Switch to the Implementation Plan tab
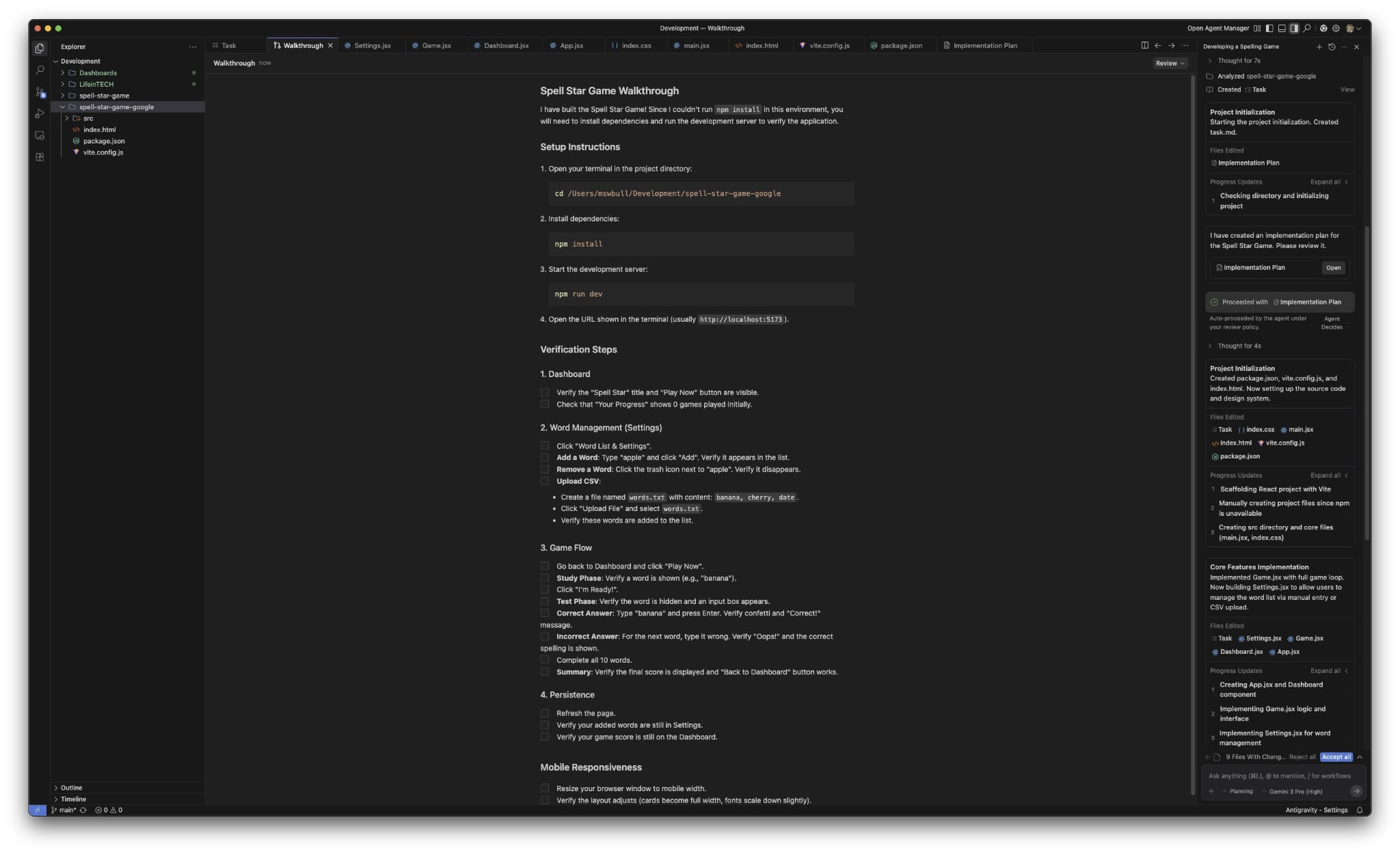Viewport: 1400px width, 854px height. [984, 45]
